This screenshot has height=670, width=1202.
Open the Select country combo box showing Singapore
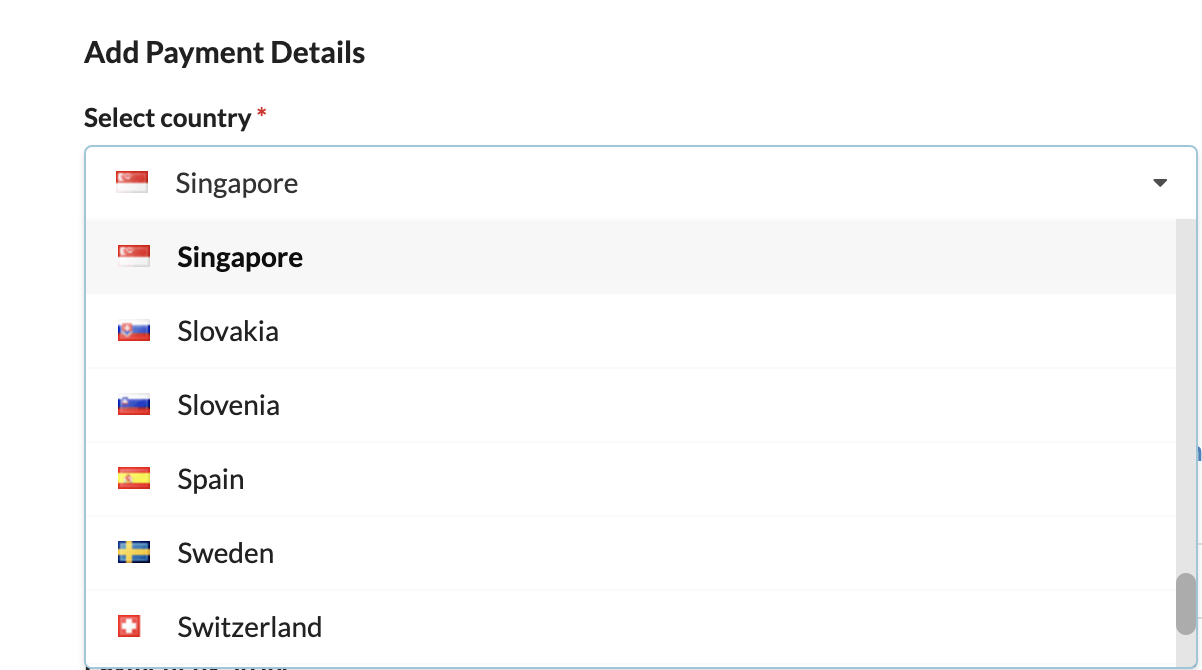click(x=641, y=183)
